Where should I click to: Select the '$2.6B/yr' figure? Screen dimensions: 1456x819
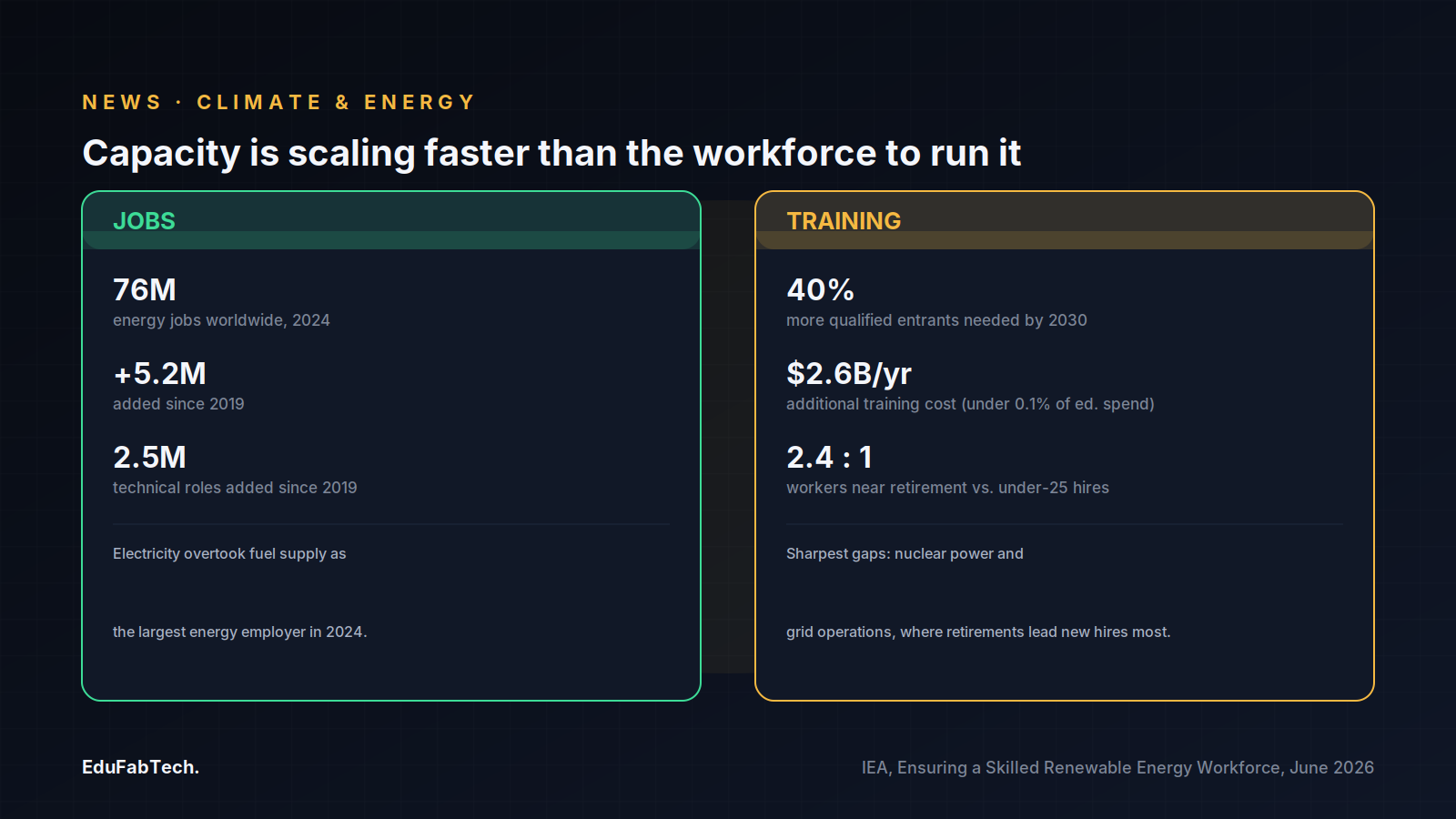click(x=849, y=373)
